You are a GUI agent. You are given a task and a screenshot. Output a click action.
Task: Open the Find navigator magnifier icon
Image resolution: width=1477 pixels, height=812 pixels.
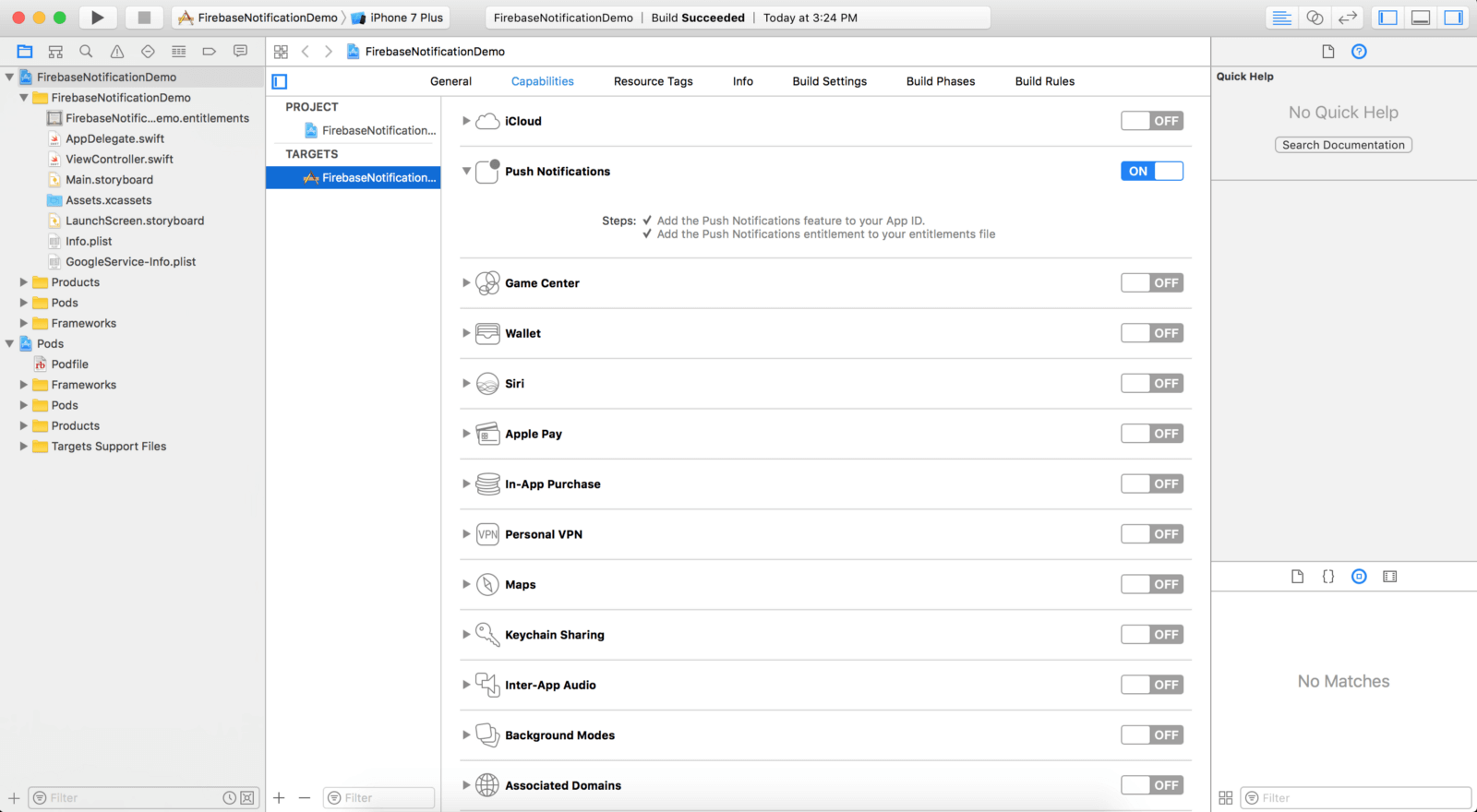pyautogui.click(x=86, y=52)
